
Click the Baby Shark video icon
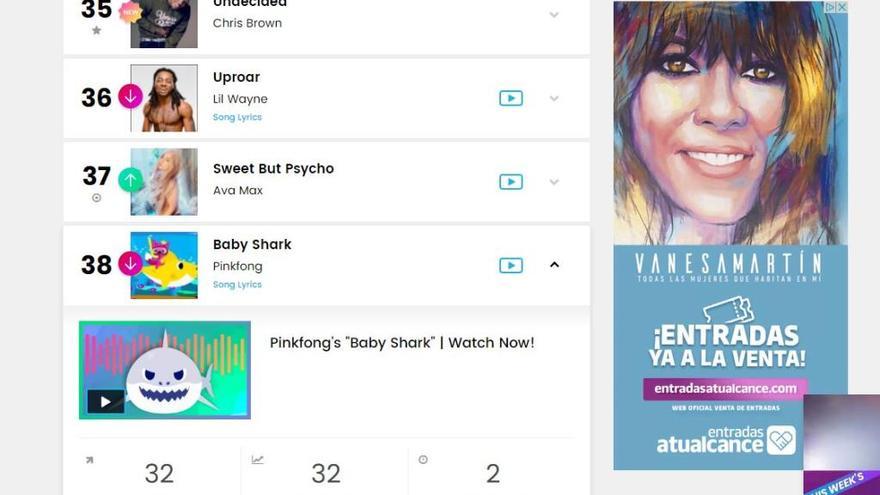tap(511, 265)
